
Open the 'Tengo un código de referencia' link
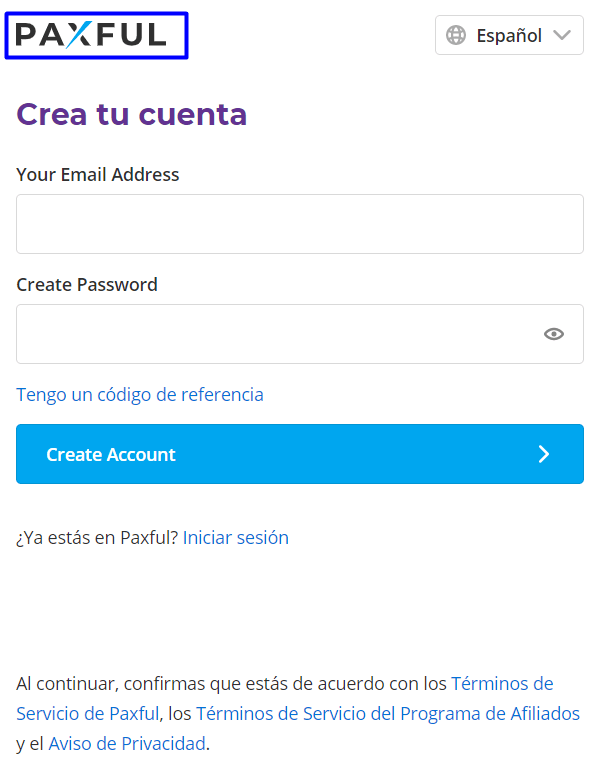coord(140,395)
